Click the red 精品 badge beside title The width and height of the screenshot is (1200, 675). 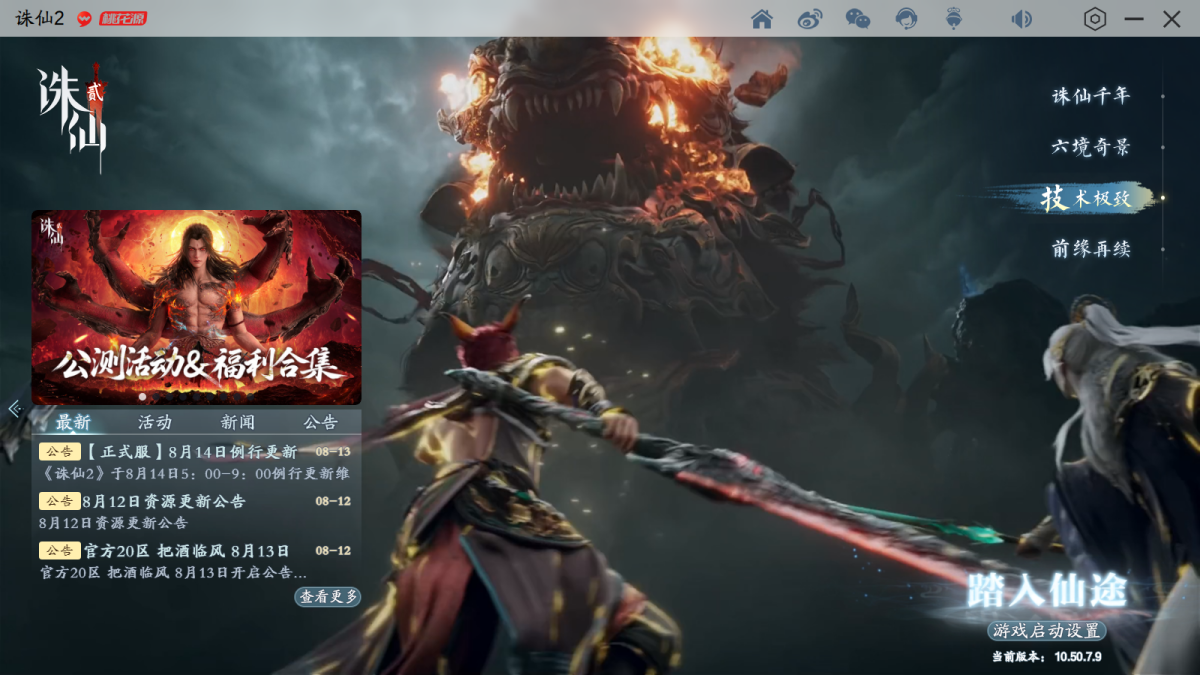point(122,19)
